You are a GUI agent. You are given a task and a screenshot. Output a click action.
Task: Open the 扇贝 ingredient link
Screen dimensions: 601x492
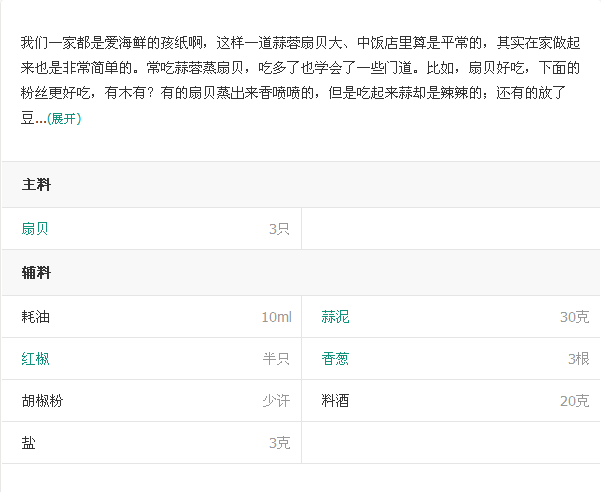click(x=35, y=229)
